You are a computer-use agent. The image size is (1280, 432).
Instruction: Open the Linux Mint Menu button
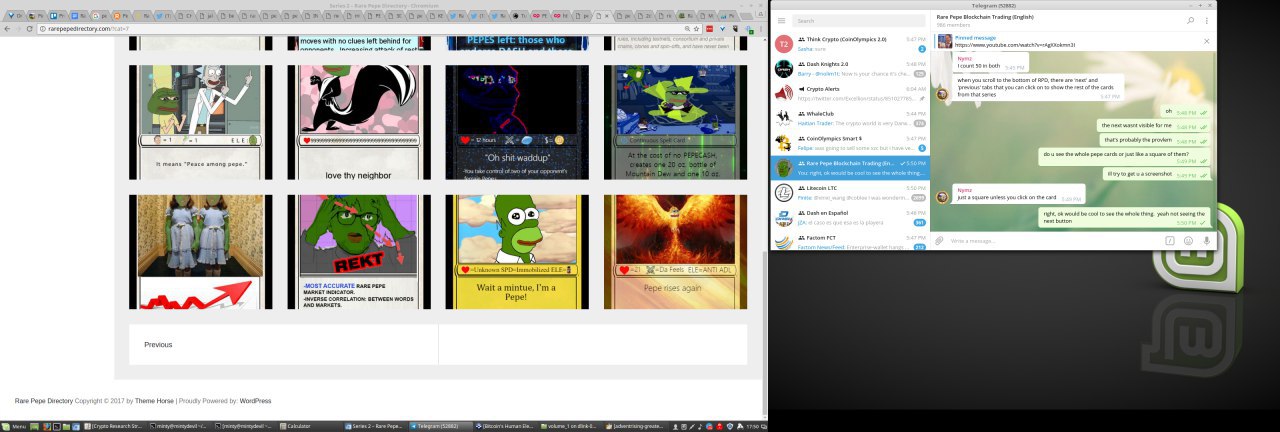pyautogui.click(x=13, y=426)
